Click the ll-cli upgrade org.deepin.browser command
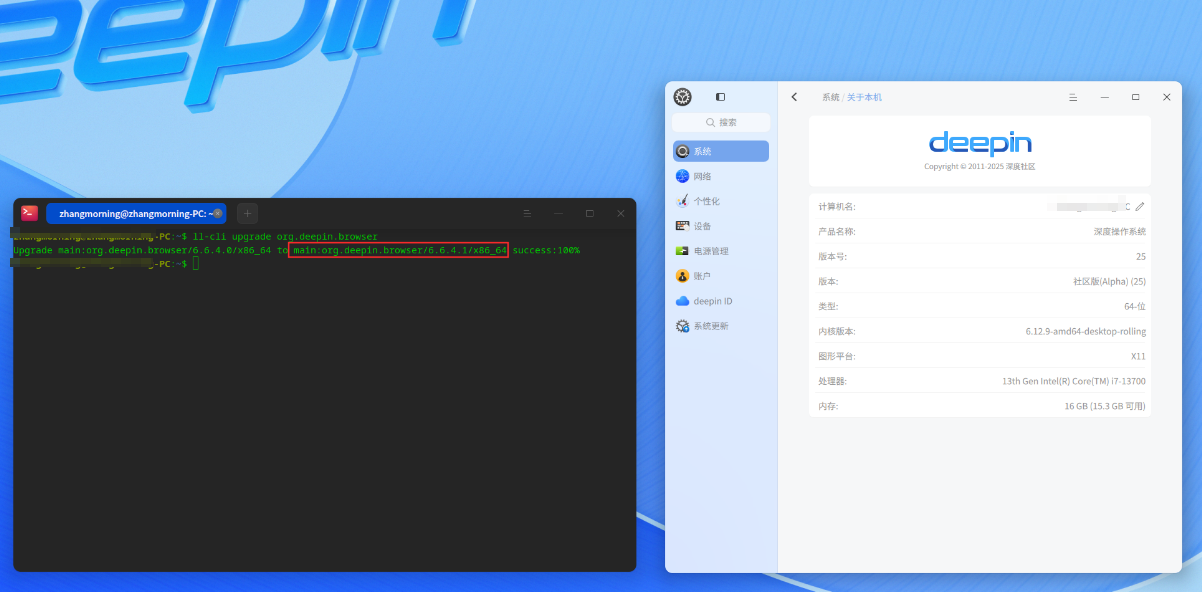 (285, 237)
